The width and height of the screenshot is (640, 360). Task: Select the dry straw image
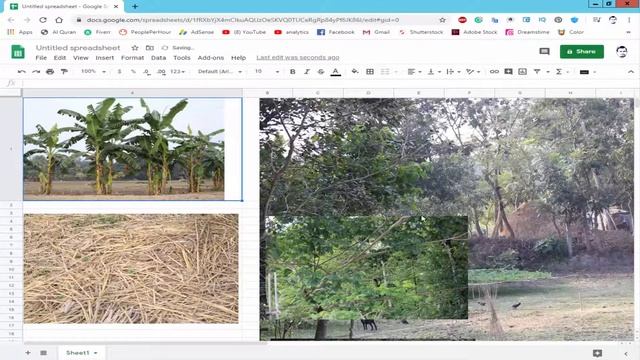click(x=131, y=269)
